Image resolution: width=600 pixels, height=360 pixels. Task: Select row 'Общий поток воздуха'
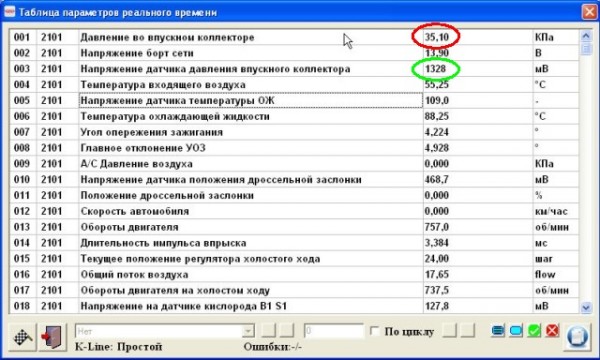[294, 274]
